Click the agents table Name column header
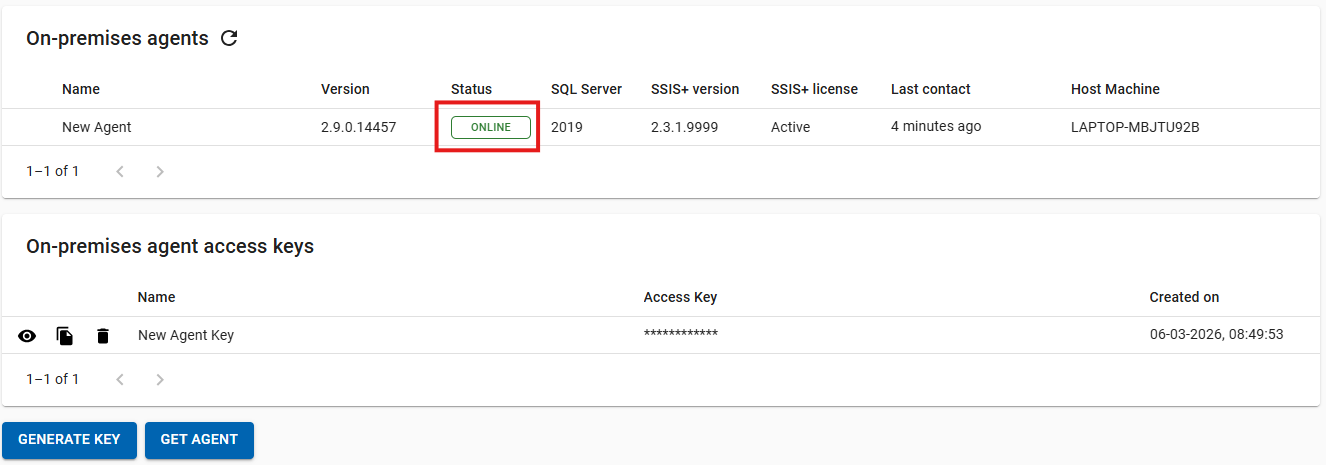1326x465 pixels. (x=81, y=89)
